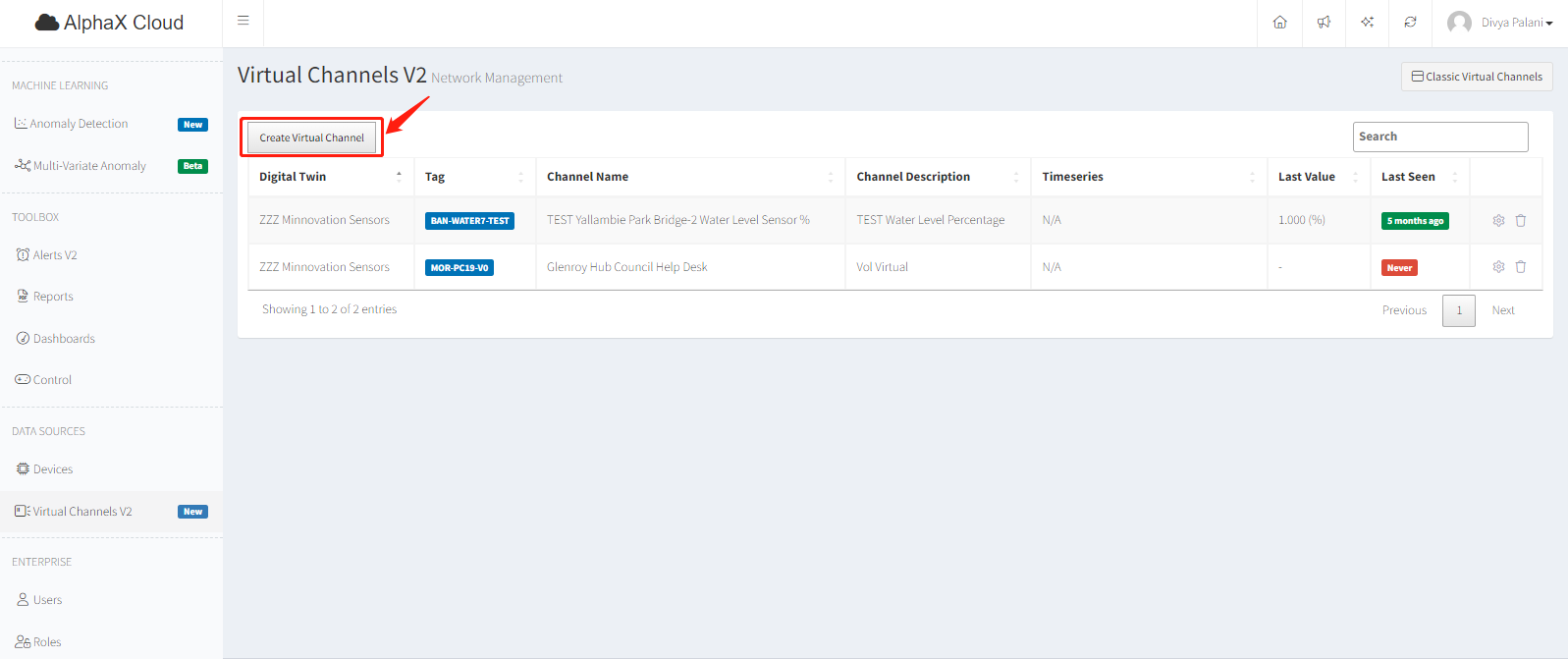Open settings gear for MOR-PC19-V0 row
This screenshot has width=1568, height=659.
click(x=1498, y=267)
